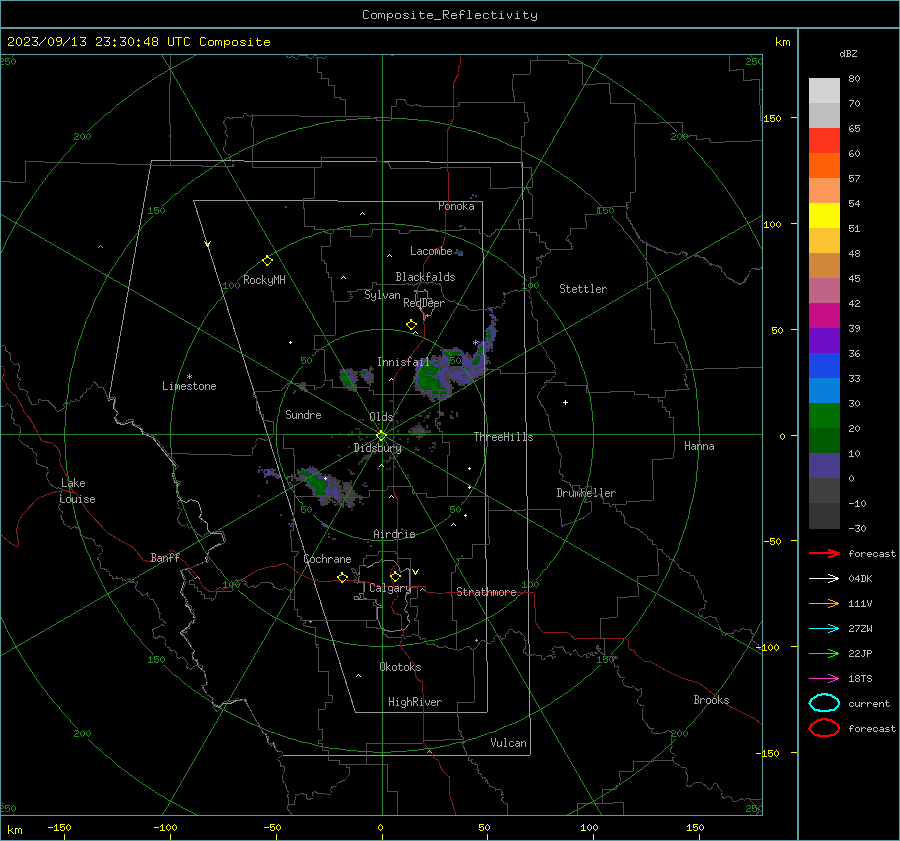The height and width of the screenshot is (841, 900).
Task: Click the Limestone label
Action: [189, 386]
